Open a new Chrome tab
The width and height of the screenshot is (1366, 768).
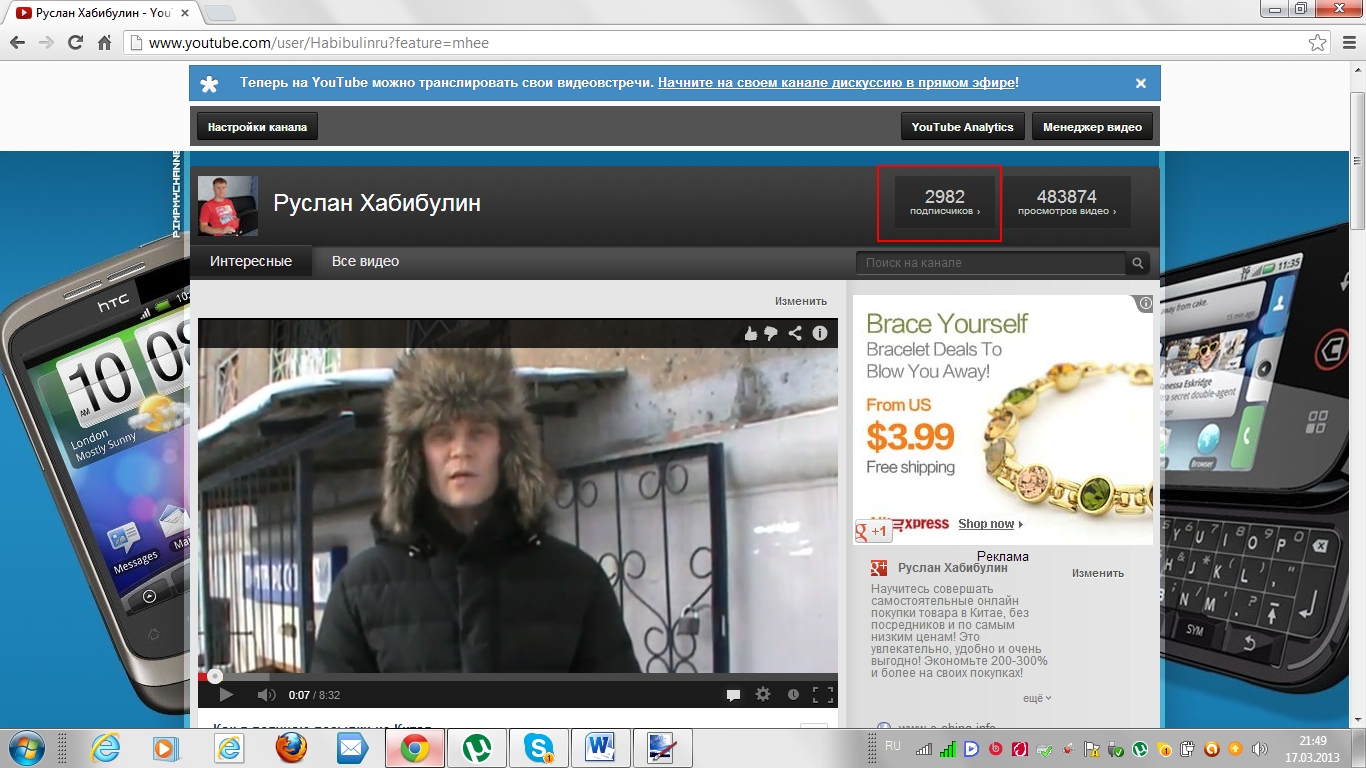(220, 13)
